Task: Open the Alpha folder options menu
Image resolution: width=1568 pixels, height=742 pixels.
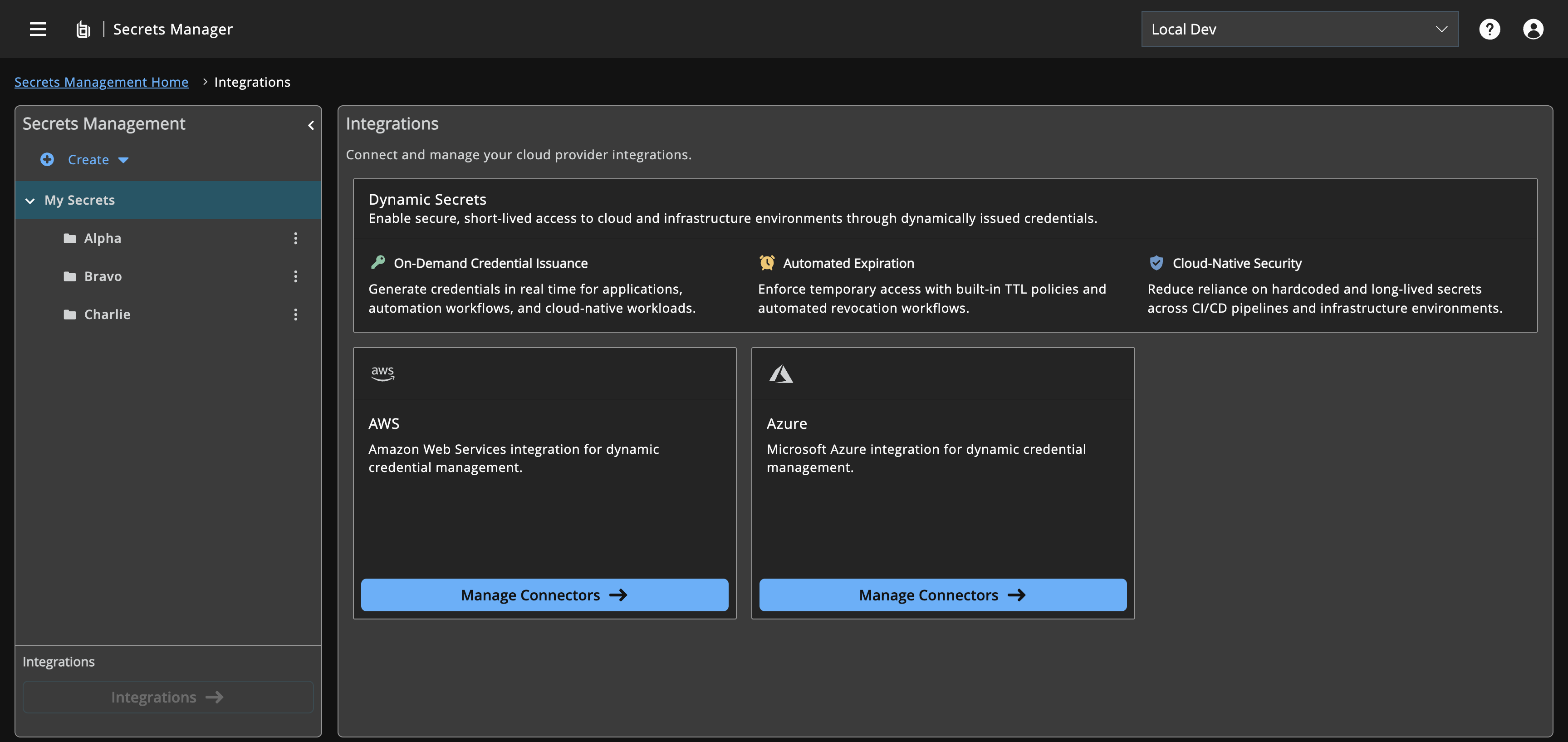Action: tap(296, 238)
